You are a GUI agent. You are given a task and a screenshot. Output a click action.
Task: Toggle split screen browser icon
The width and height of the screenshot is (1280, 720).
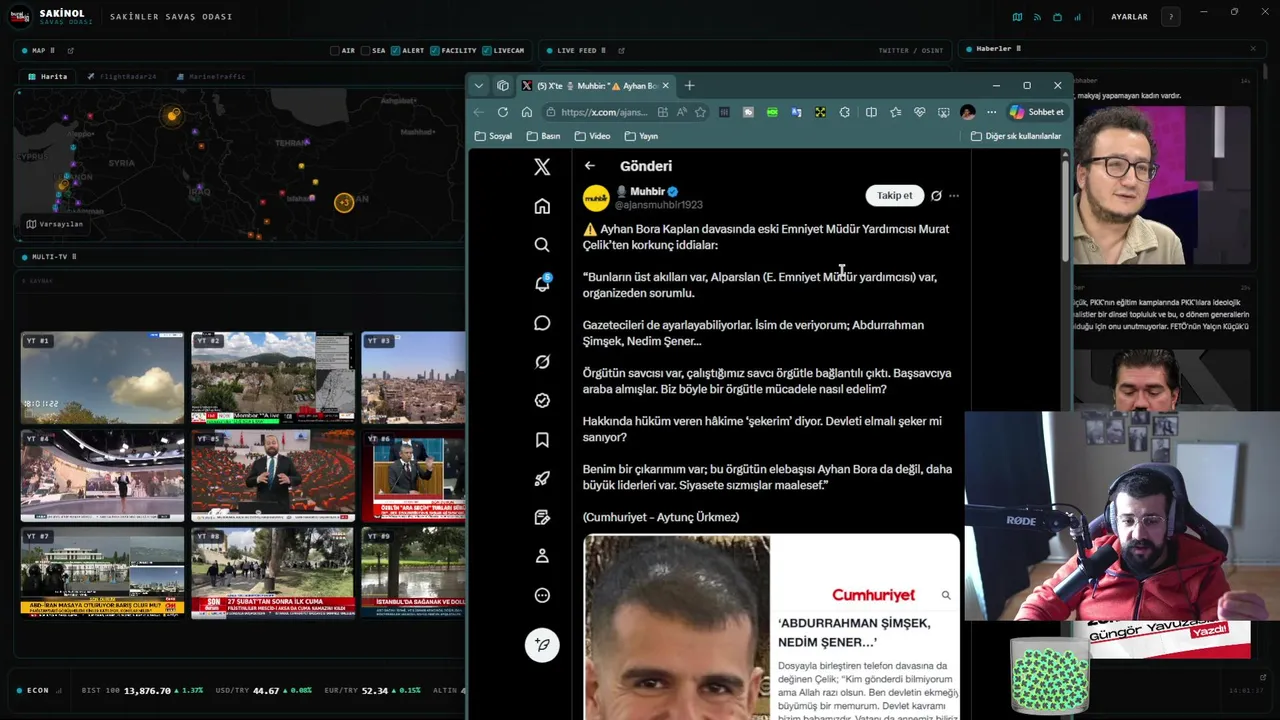(x=871, y=112)
